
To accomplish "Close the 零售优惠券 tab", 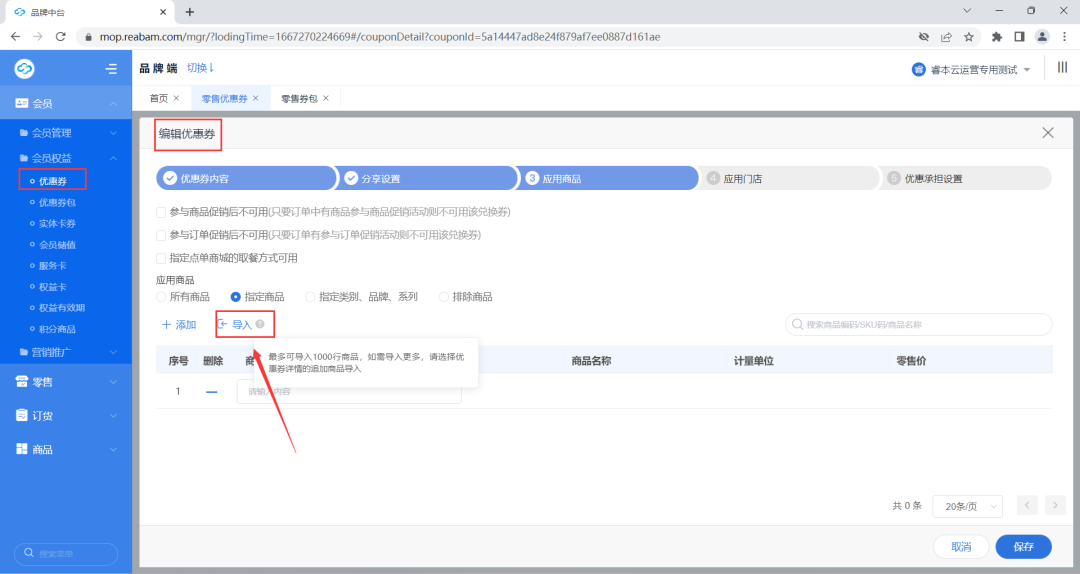I will tap(255, 98).
